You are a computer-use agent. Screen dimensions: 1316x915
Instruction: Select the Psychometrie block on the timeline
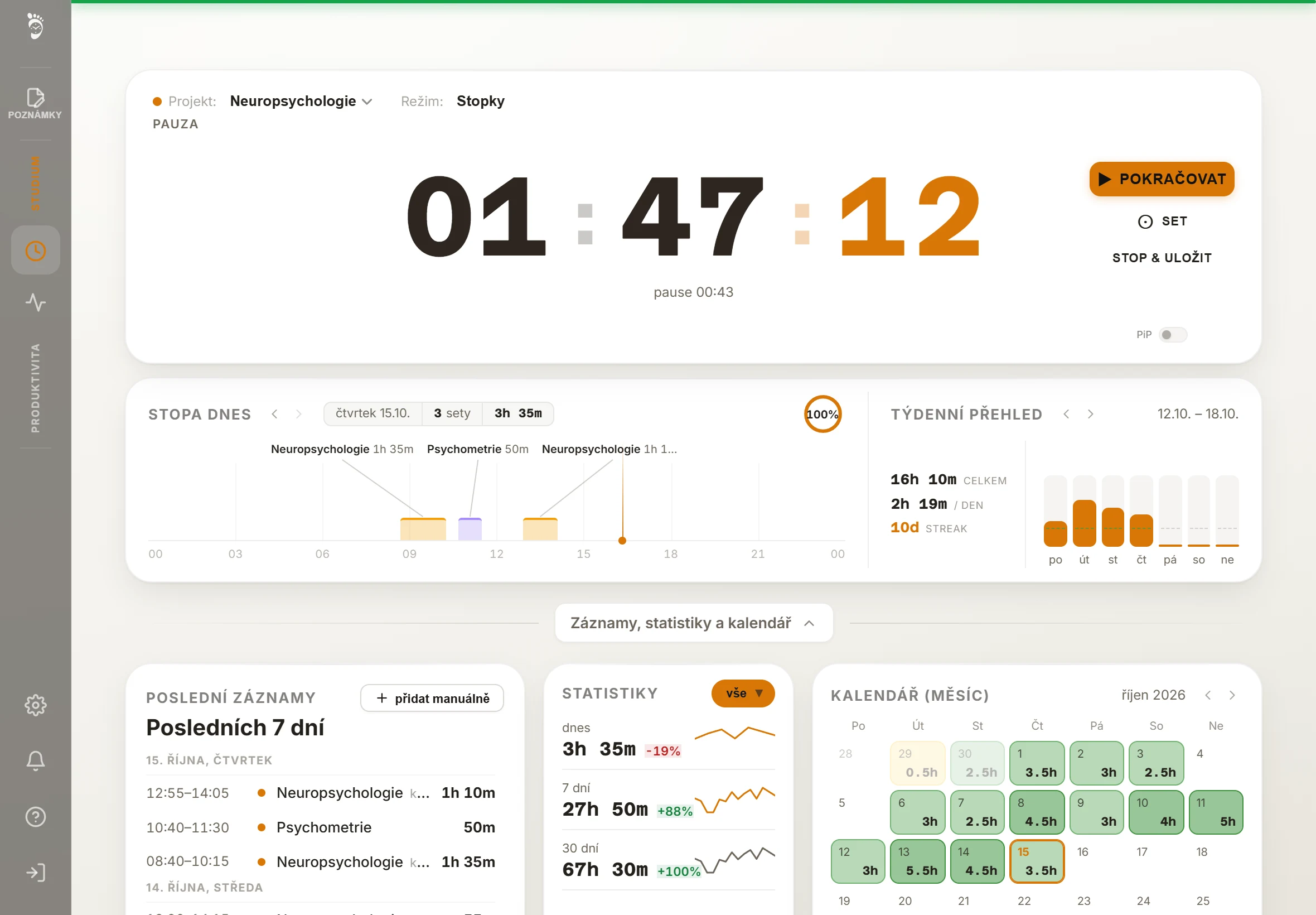click(x=470, y=528)
